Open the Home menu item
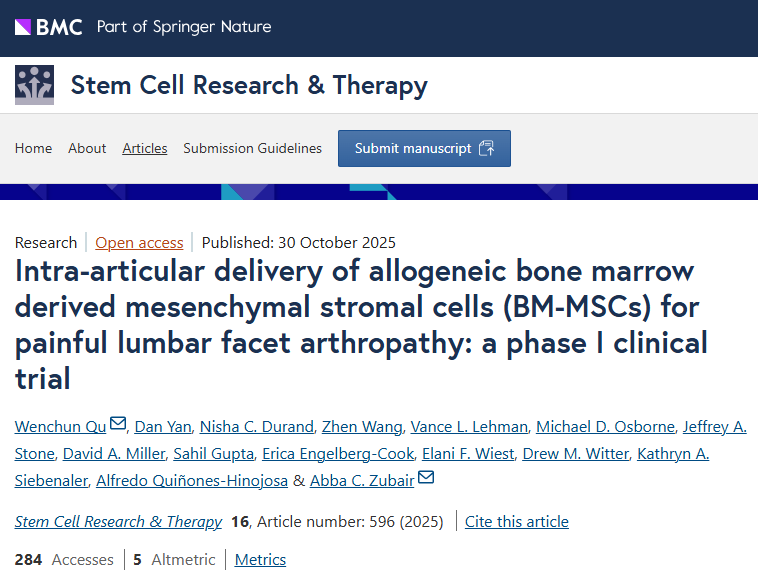Image resolution: width=758 pixels, height=584 pixels. click(x=33, y=148)
